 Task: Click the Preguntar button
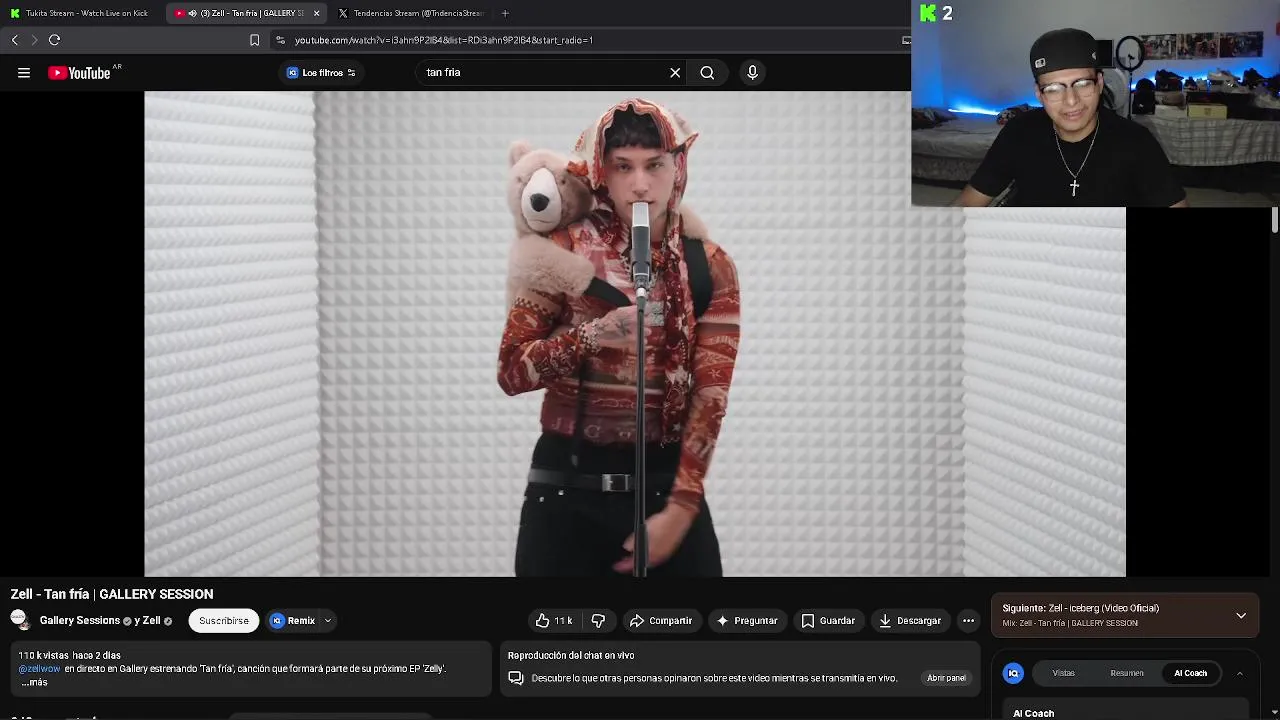pyautogui.click(x=746, y=621)
